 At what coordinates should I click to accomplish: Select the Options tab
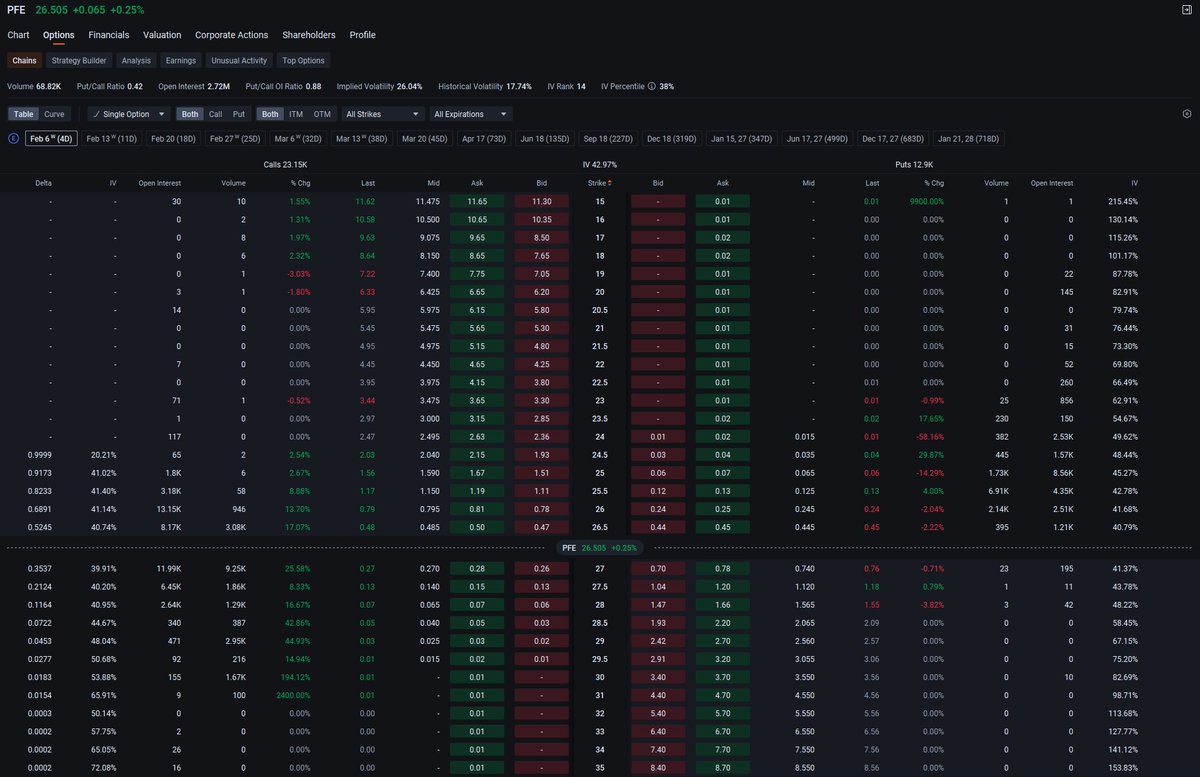coord(59,35)
